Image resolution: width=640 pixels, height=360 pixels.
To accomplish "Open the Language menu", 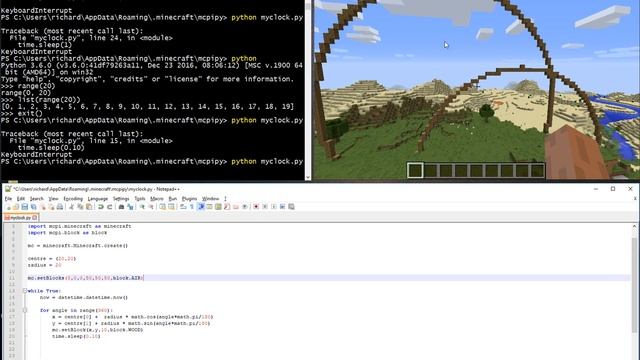I will 98,199.
